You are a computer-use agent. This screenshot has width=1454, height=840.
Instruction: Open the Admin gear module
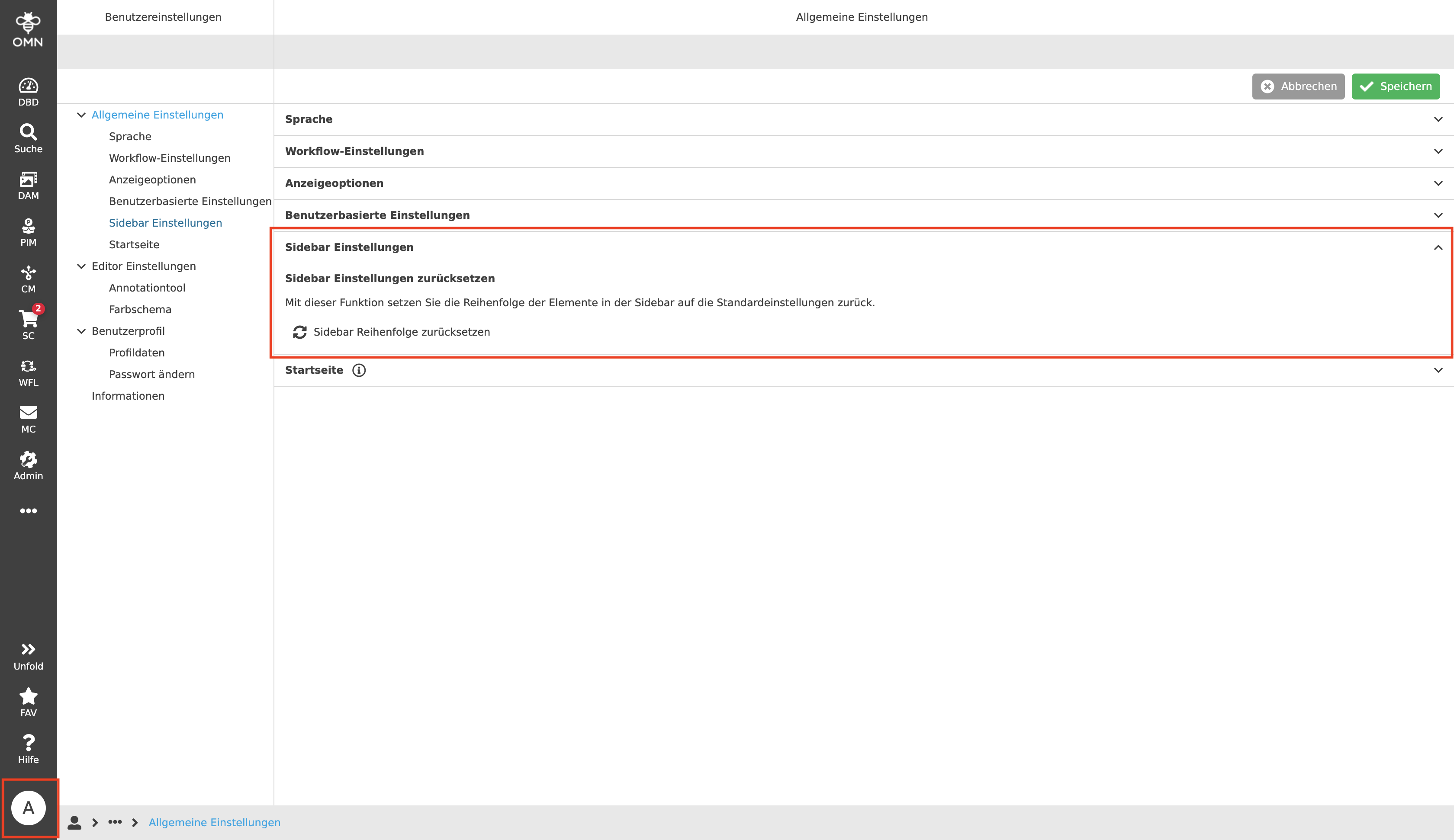[x=28, y=465]
